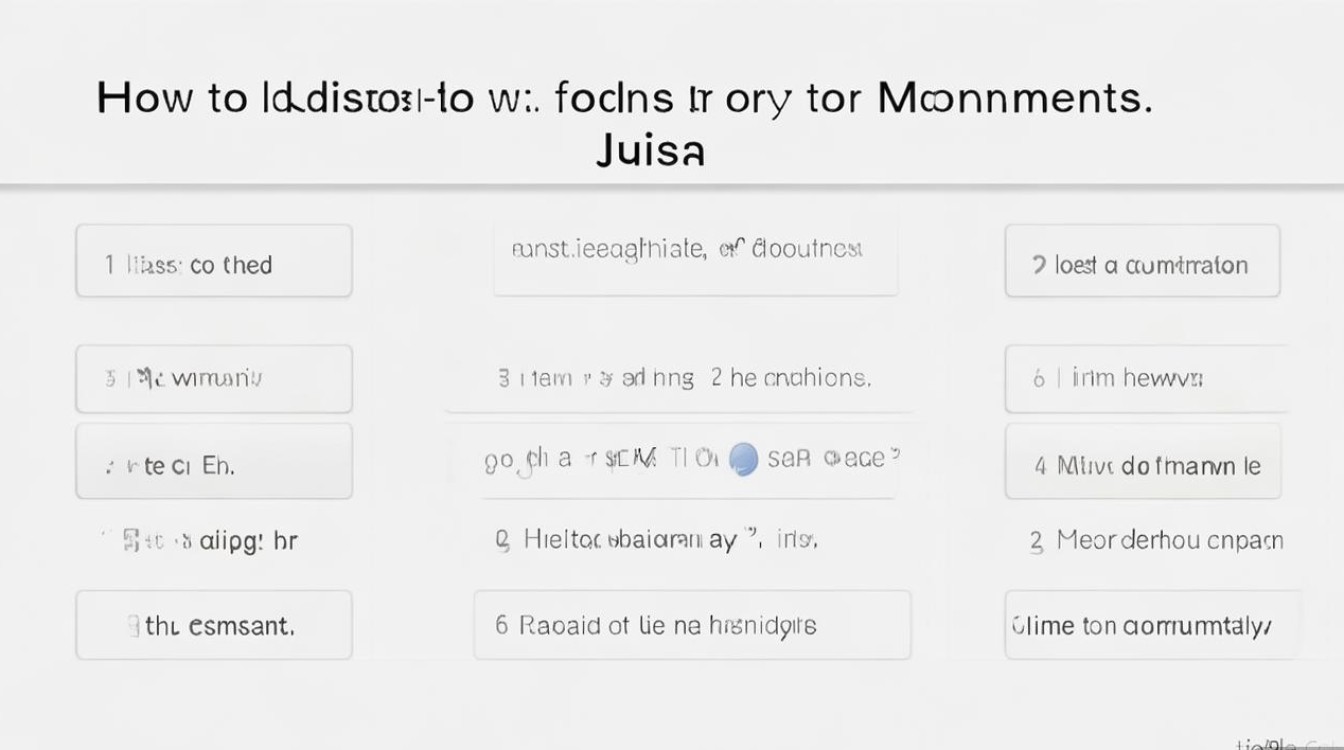
Task: Click the text ending in "he cnahions."
Action: click(684, 378)
